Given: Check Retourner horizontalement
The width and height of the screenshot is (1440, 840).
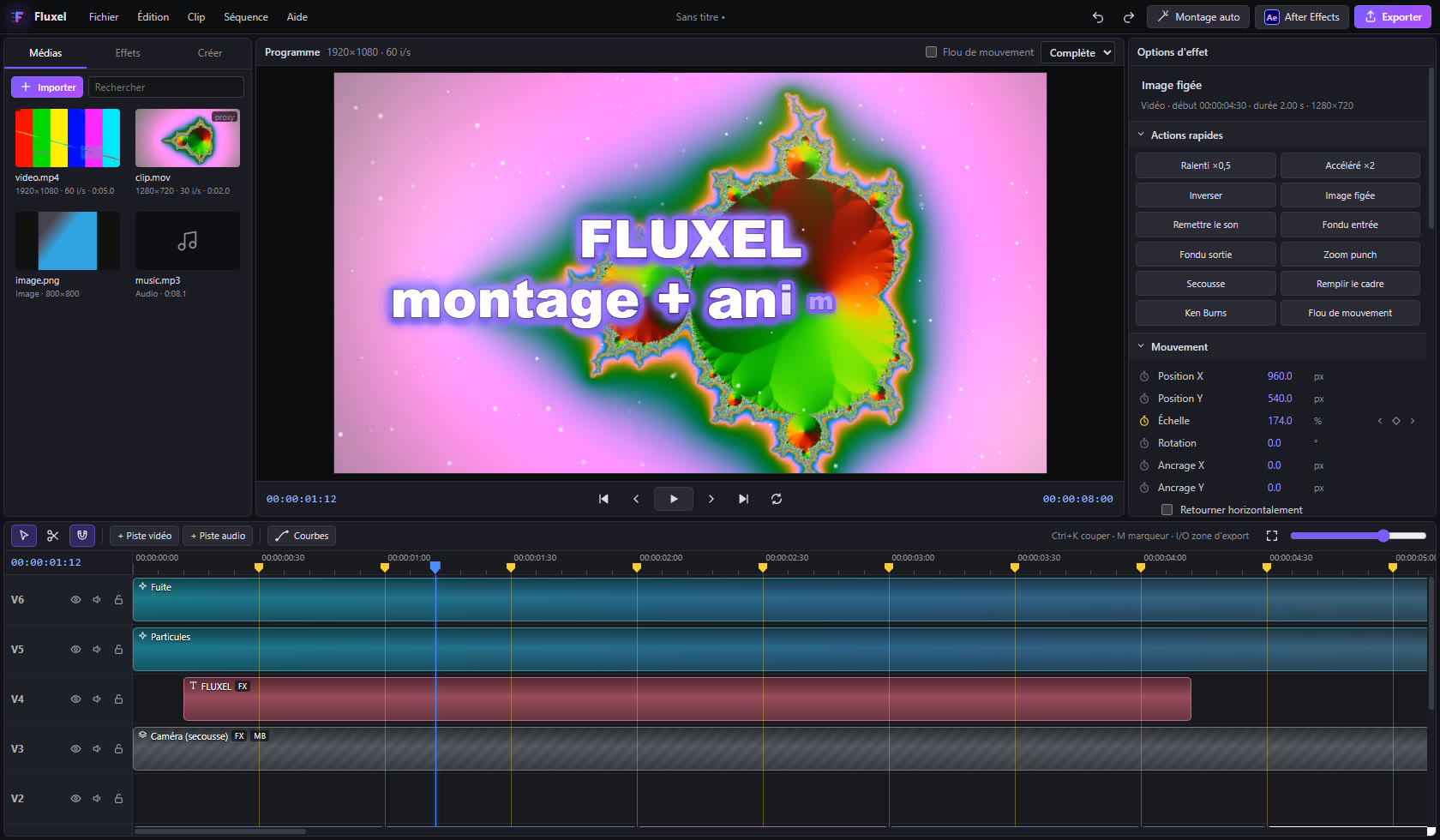Looking at the screenshot, I should point(1167,510).
